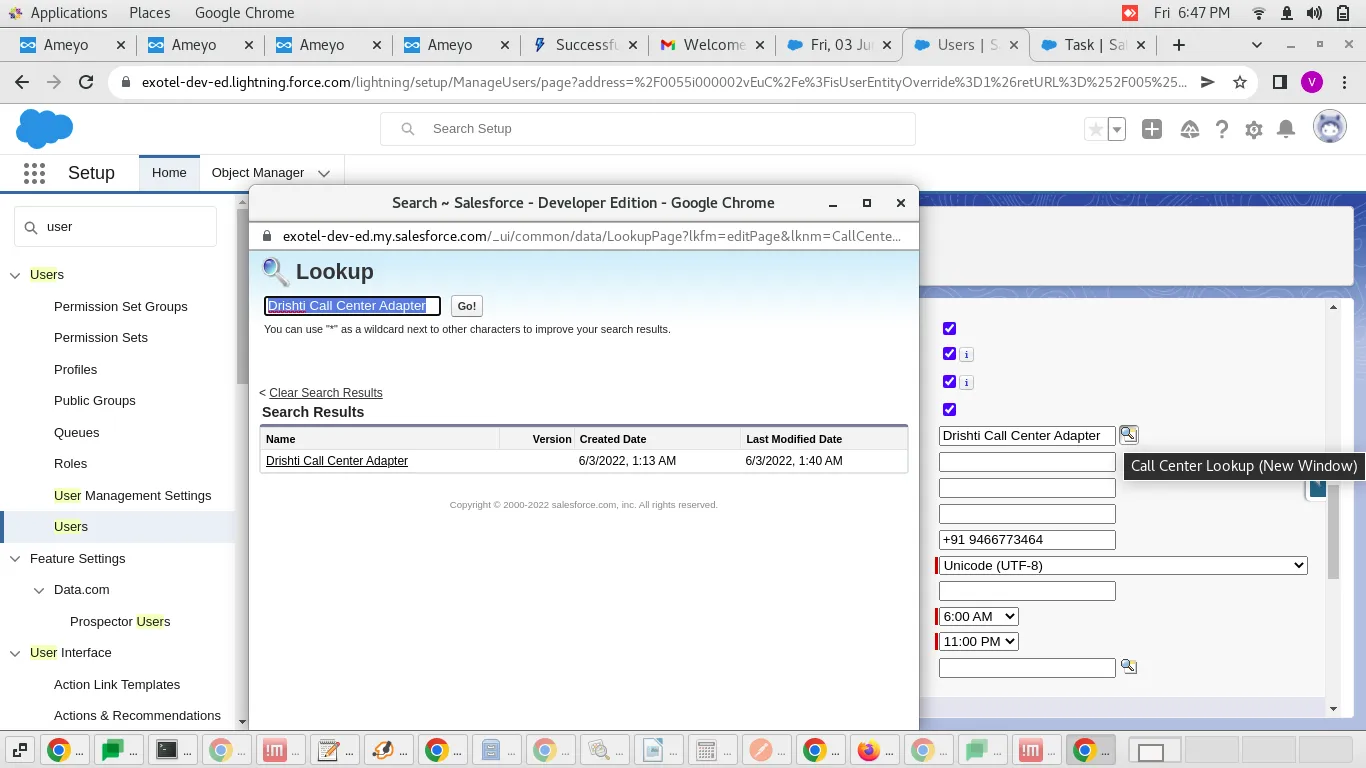Toggle the second checkbox with info icon
The height and width of the screenshot is (768, 1366).
coord(949,354)
